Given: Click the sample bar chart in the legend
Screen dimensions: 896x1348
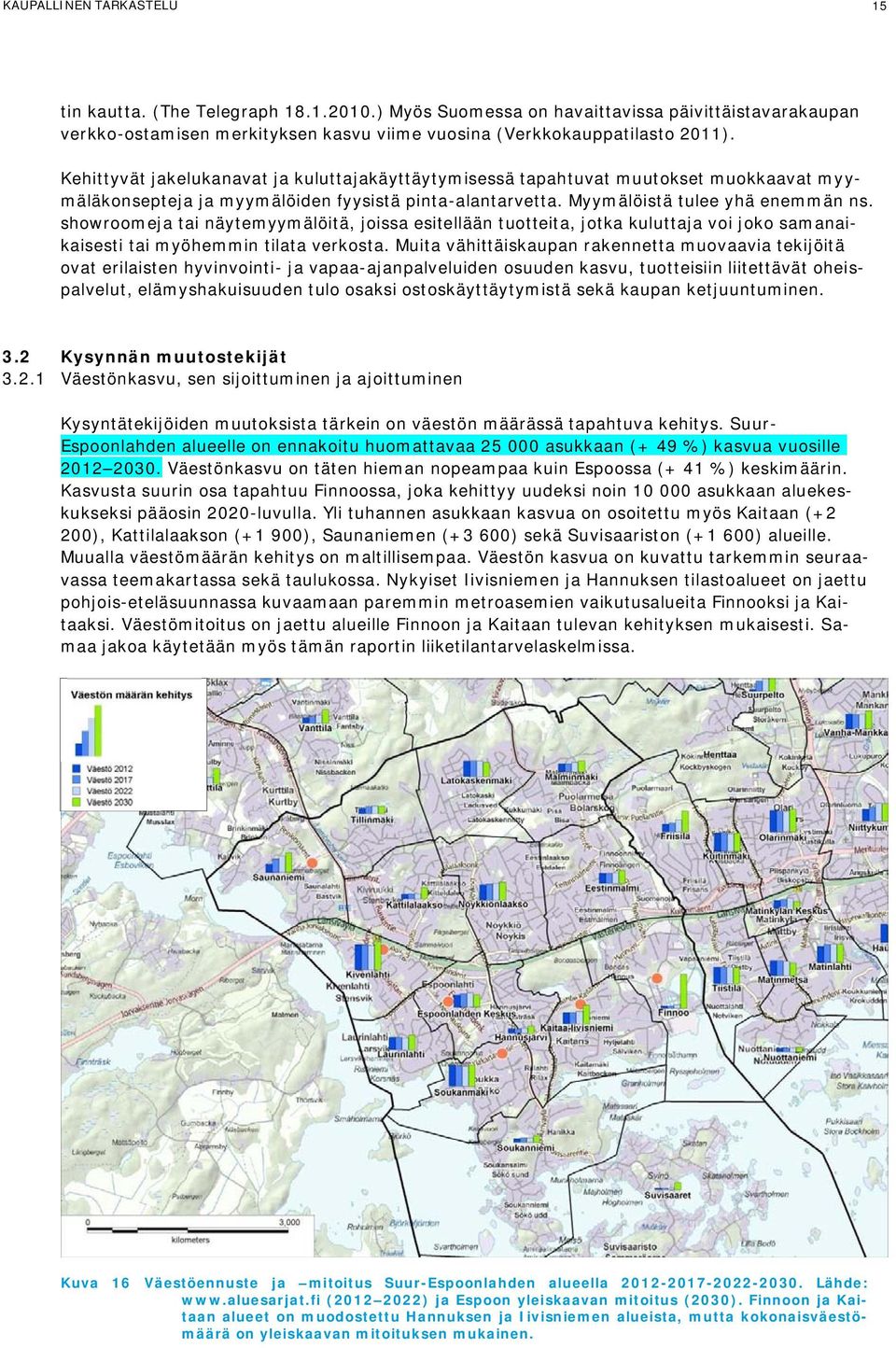Looking at the screenshot, I should 87,730.
